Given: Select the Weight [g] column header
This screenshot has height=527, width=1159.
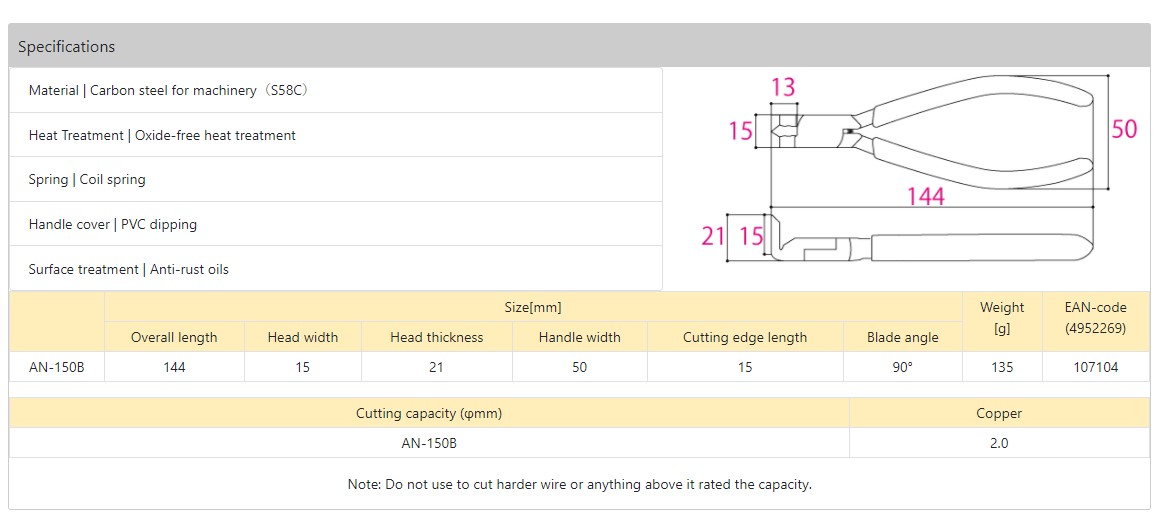Looking at the screenshot, I should [1002, 318].
